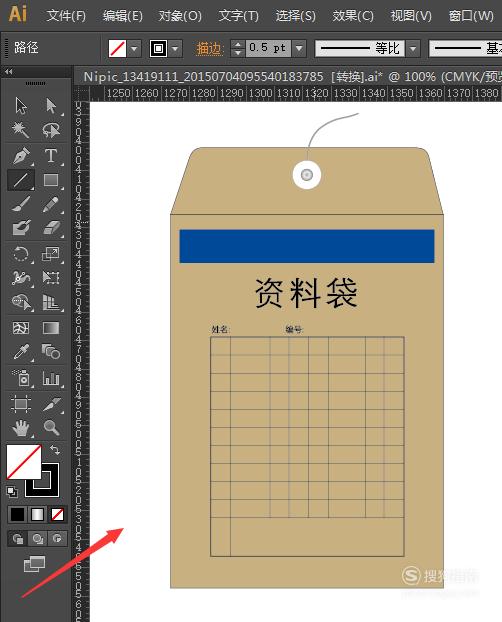Select the Eraser tool
This screenshot has height=622, width=502.
click(x=51, y=228)
